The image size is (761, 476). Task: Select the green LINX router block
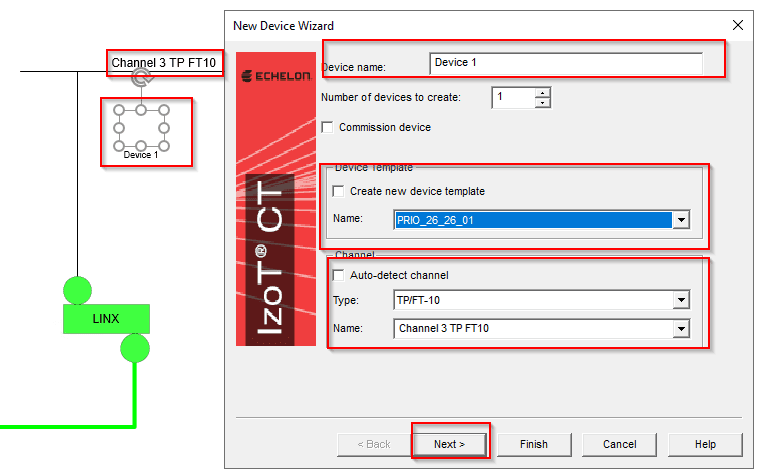[x=106, y=319]
